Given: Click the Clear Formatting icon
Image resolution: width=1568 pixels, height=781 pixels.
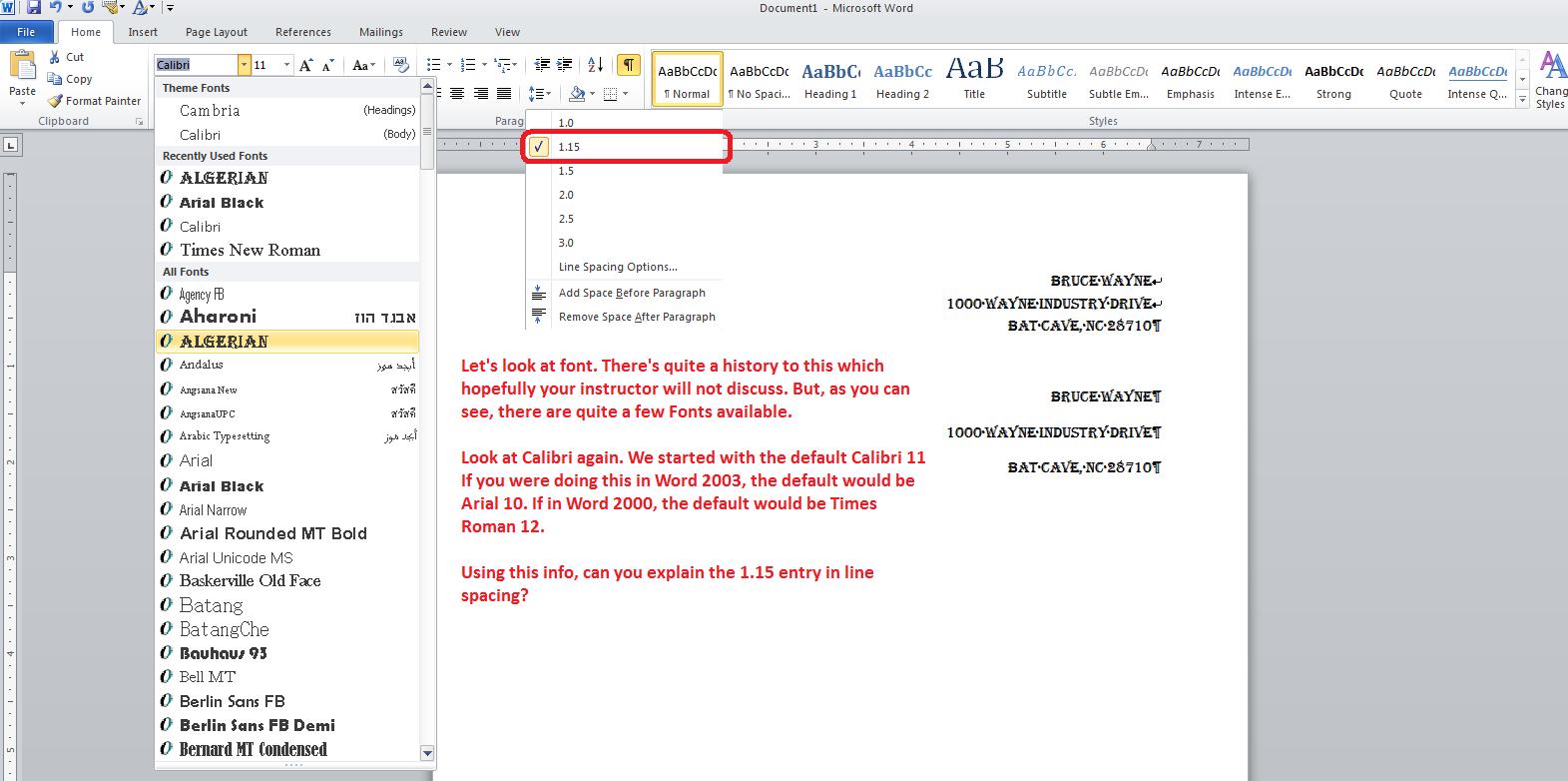Looking at the screenshot, I should [401, 65].
